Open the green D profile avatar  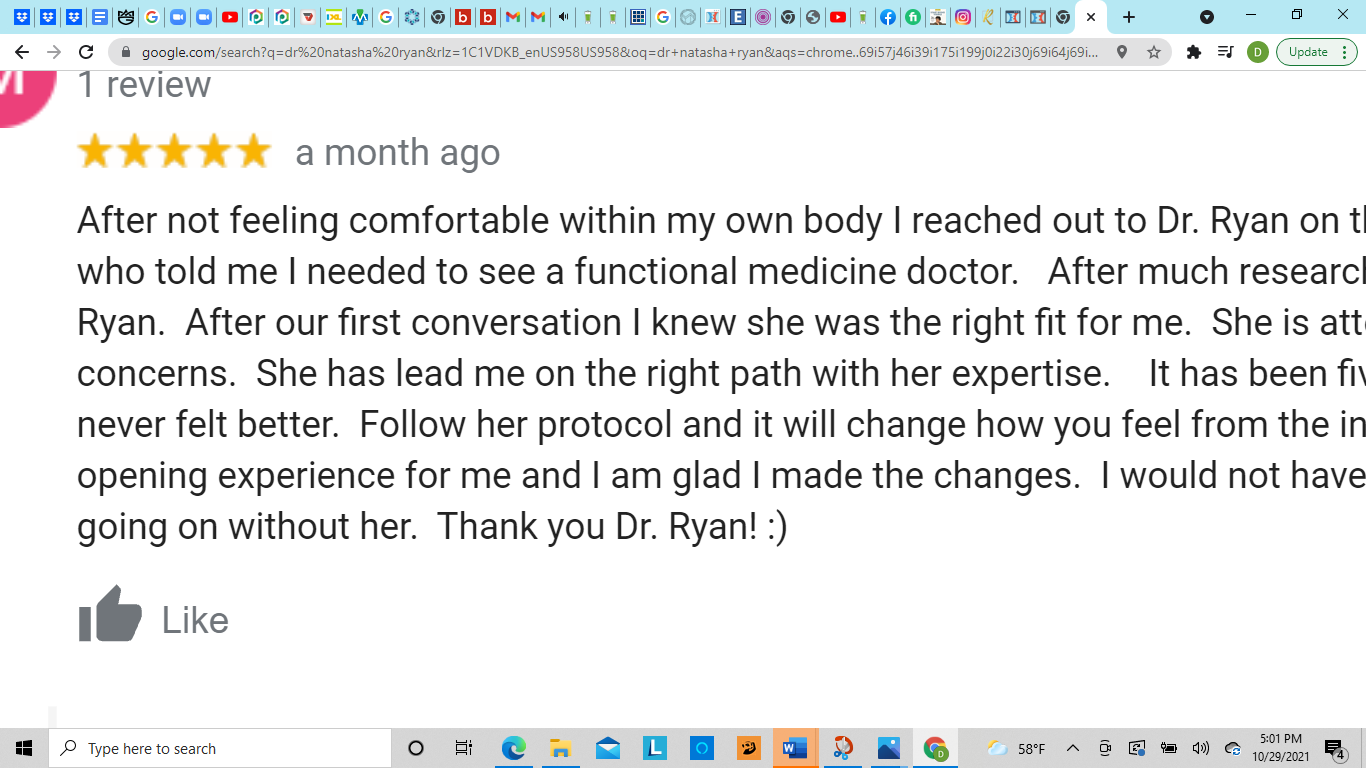(1257, 52)
